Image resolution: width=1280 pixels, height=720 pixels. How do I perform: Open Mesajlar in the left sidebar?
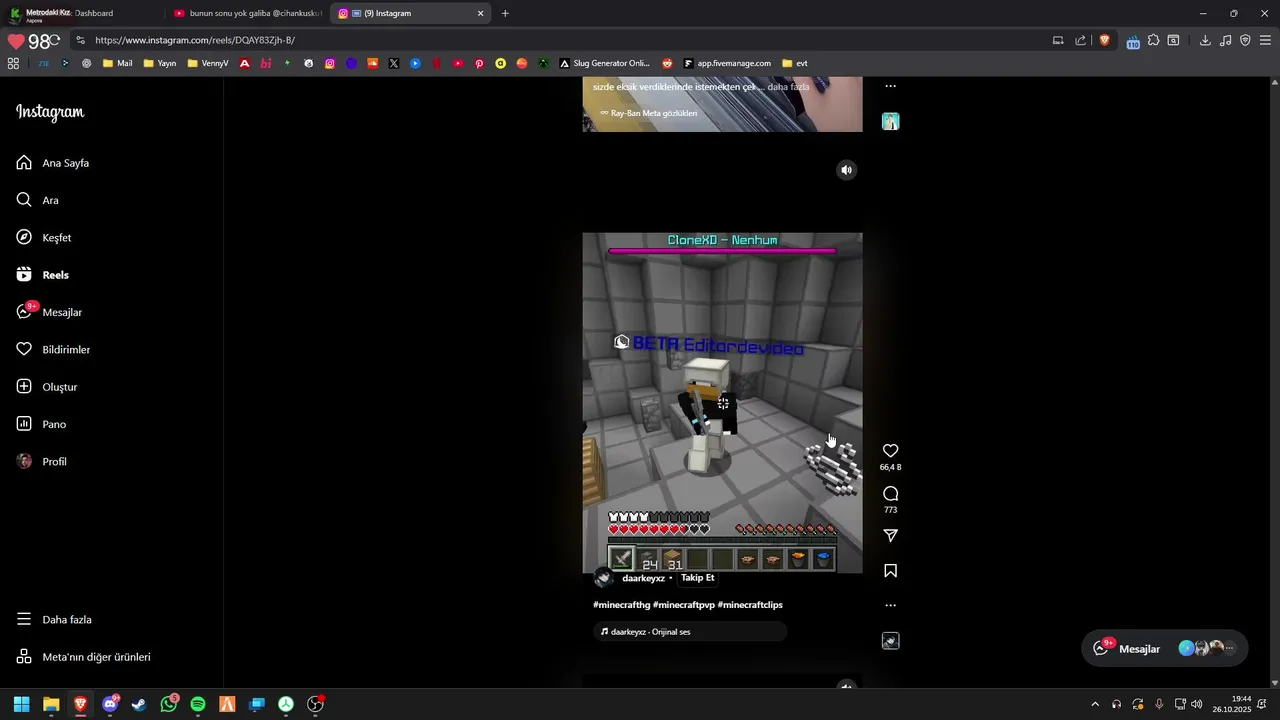(x=50, y=312)
